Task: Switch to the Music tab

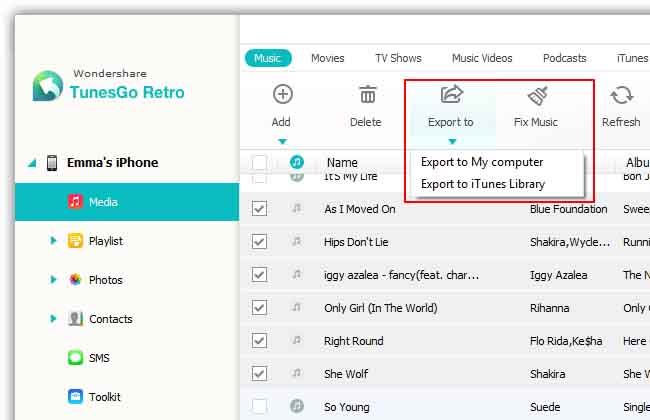Action: pyautogui.click(x=268, y=58)
